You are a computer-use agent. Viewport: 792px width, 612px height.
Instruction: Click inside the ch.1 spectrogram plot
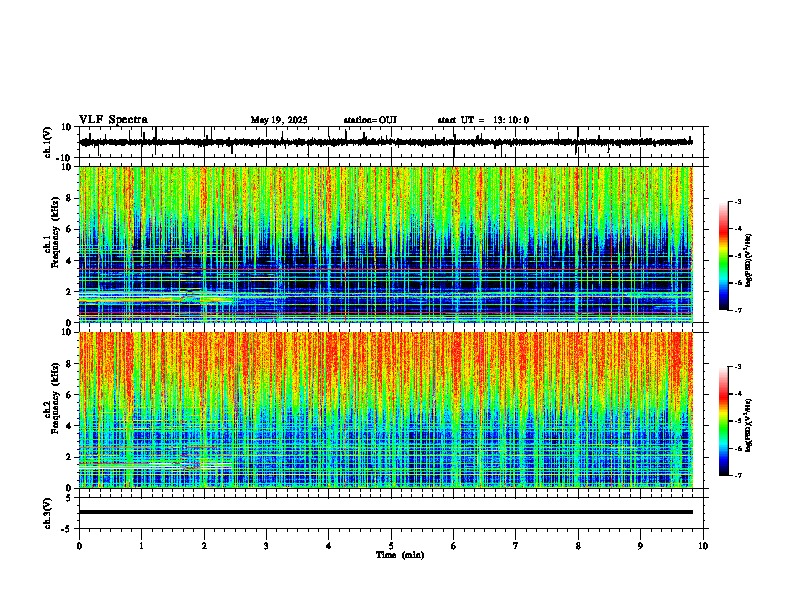click(x=386, y=244)
